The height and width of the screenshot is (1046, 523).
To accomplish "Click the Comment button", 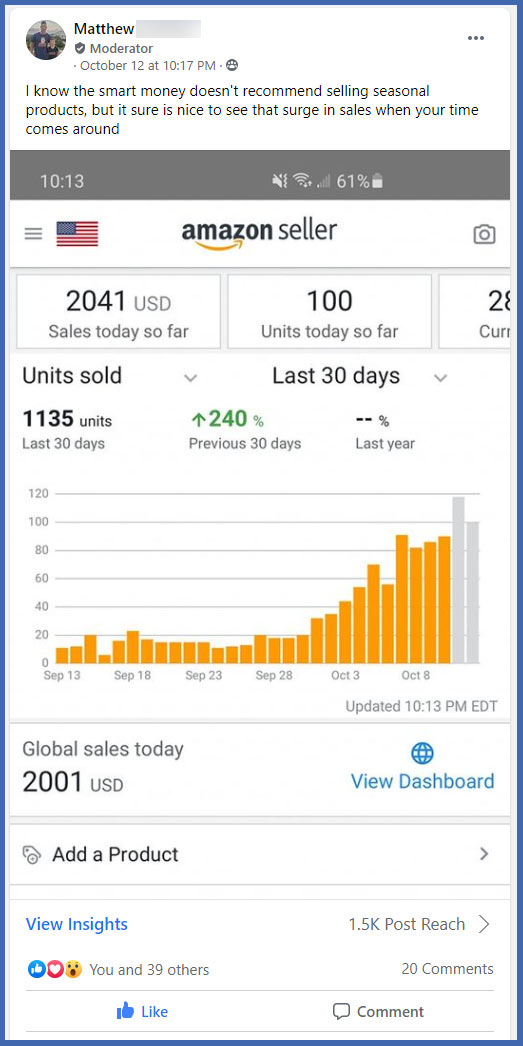I will tap(378, 1011).
